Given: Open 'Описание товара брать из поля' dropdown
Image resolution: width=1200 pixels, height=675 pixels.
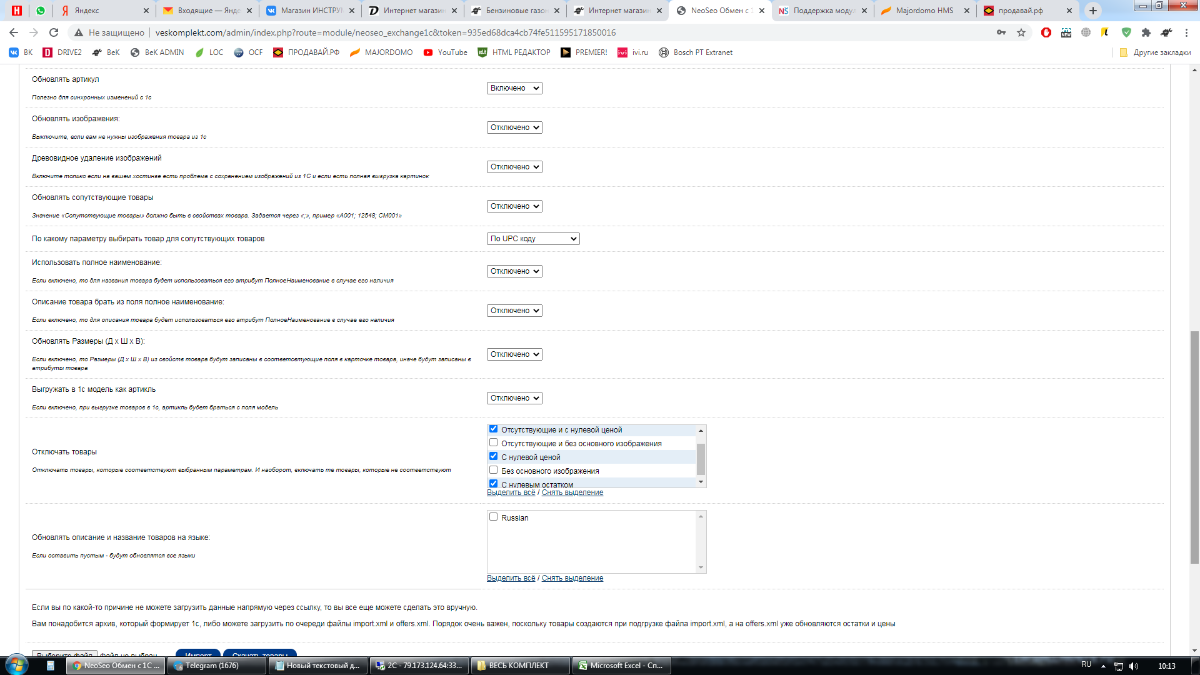Looking at the screenshot, I should (514, 310).
